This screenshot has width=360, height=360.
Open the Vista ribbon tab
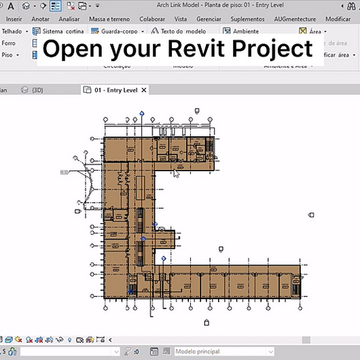[x=181, y=19]
